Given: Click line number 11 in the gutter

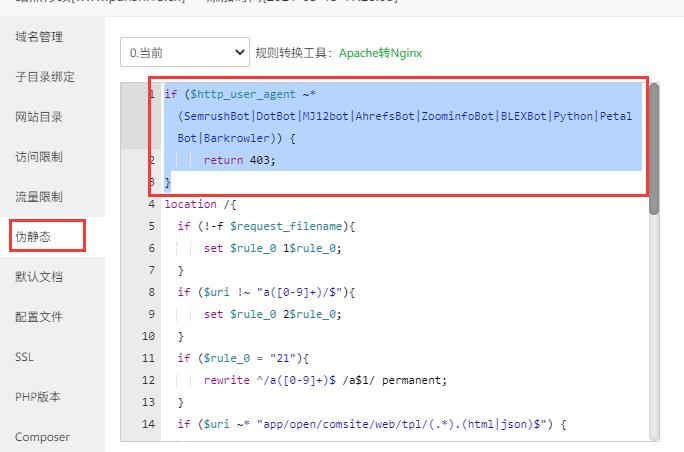Looking at the screenshot, I should (148, 358).
